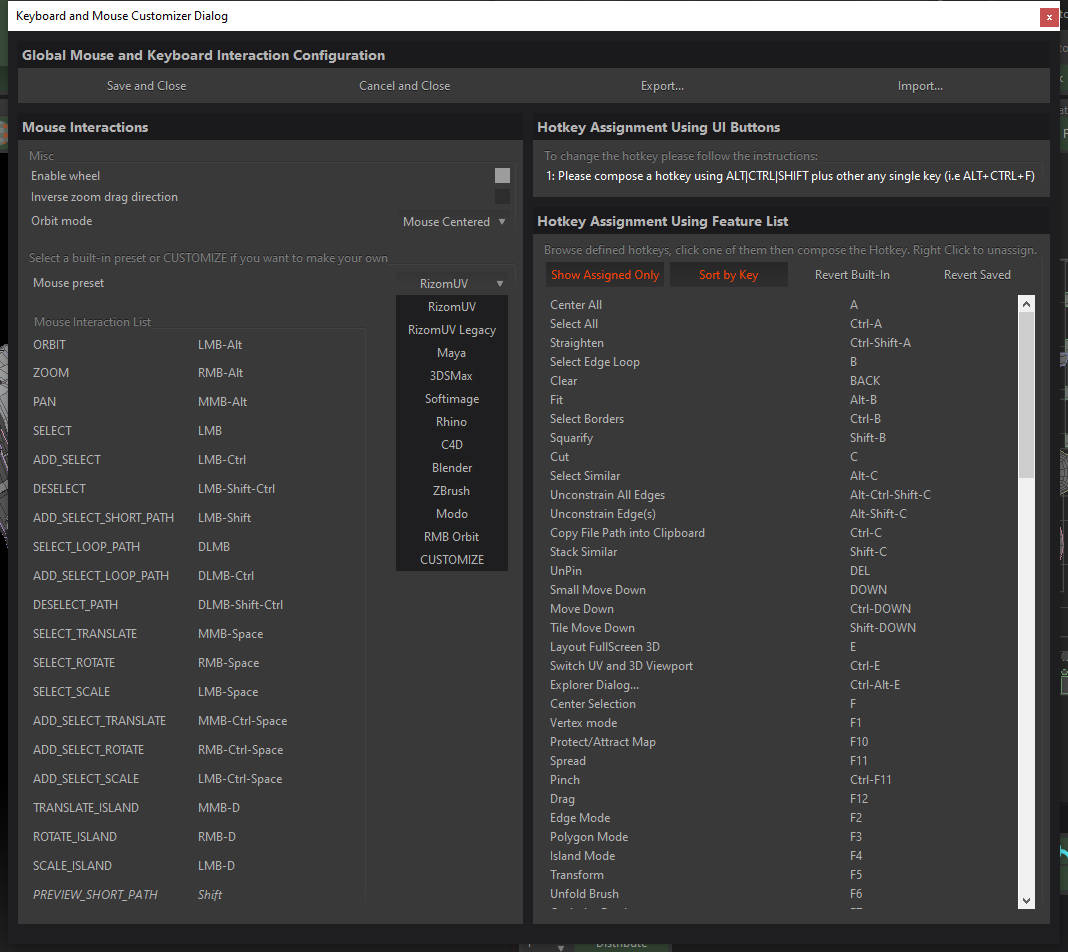This screenshot has width=1068, height=952.
Task: Toggle Show Assigned Only filter
Action: pos(605,275)
